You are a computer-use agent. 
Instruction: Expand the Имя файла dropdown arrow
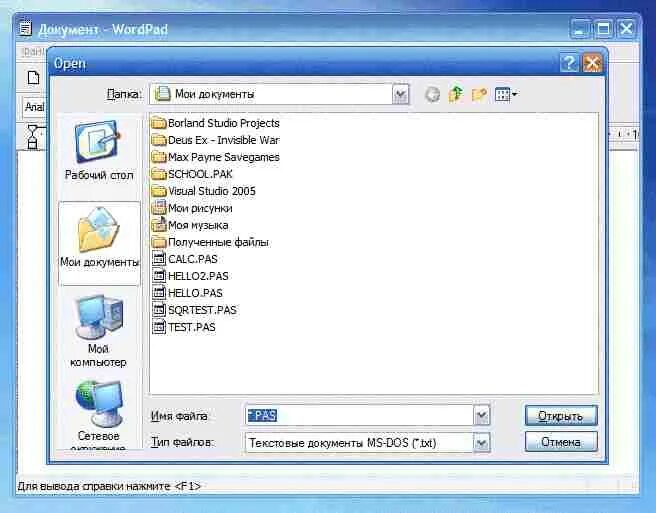click(482, 416)
